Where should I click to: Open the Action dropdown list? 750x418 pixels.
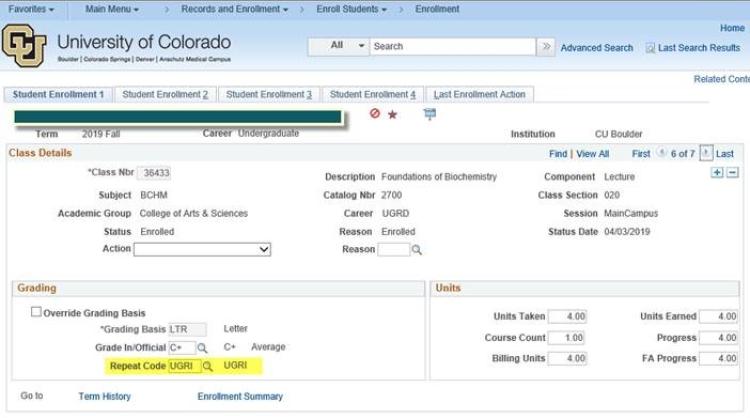click(202, 249)
